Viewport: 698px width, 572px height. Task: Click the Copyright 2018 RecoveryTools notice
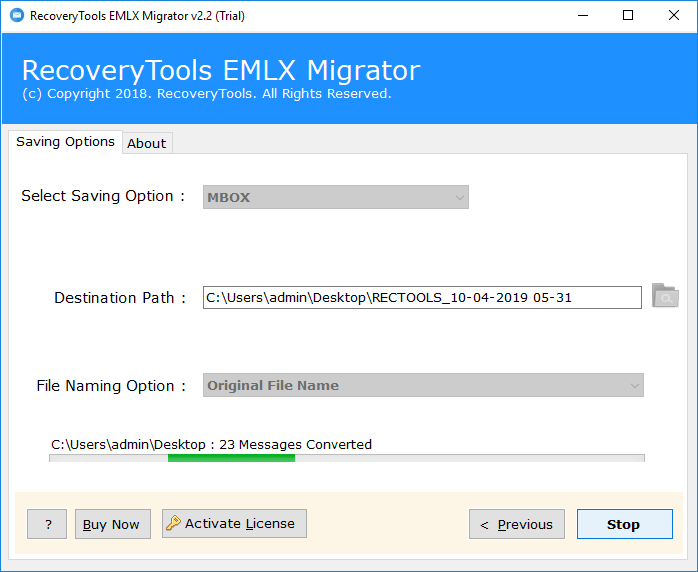207,94
